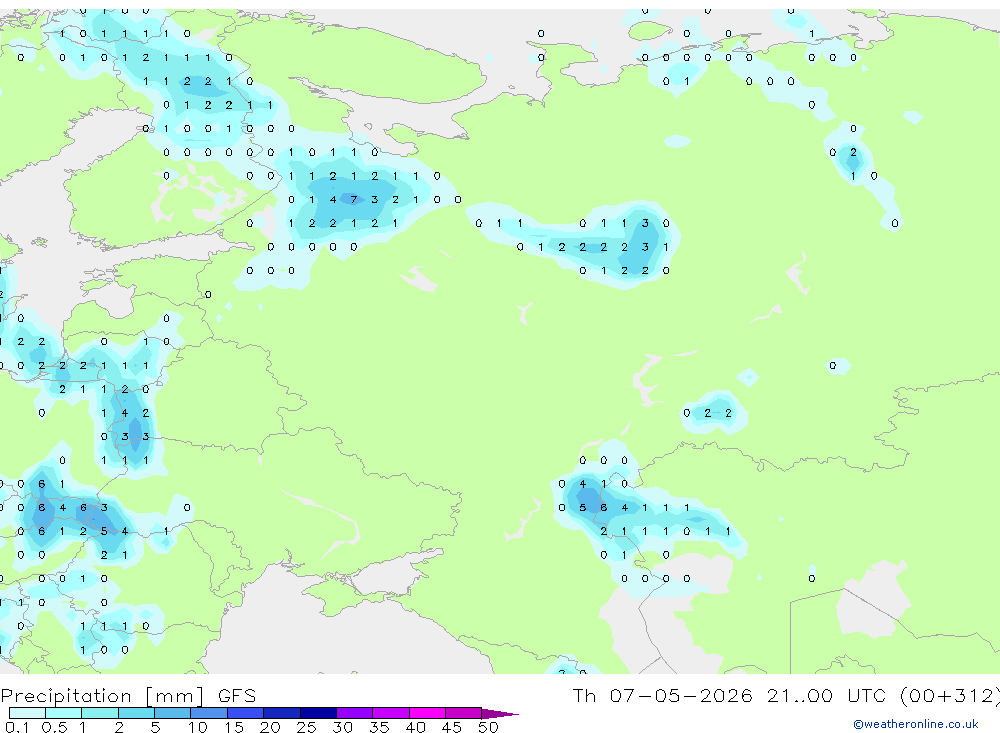
Task: Select the 20–25 mm legend swatch
Action: [x=281, y=713]
